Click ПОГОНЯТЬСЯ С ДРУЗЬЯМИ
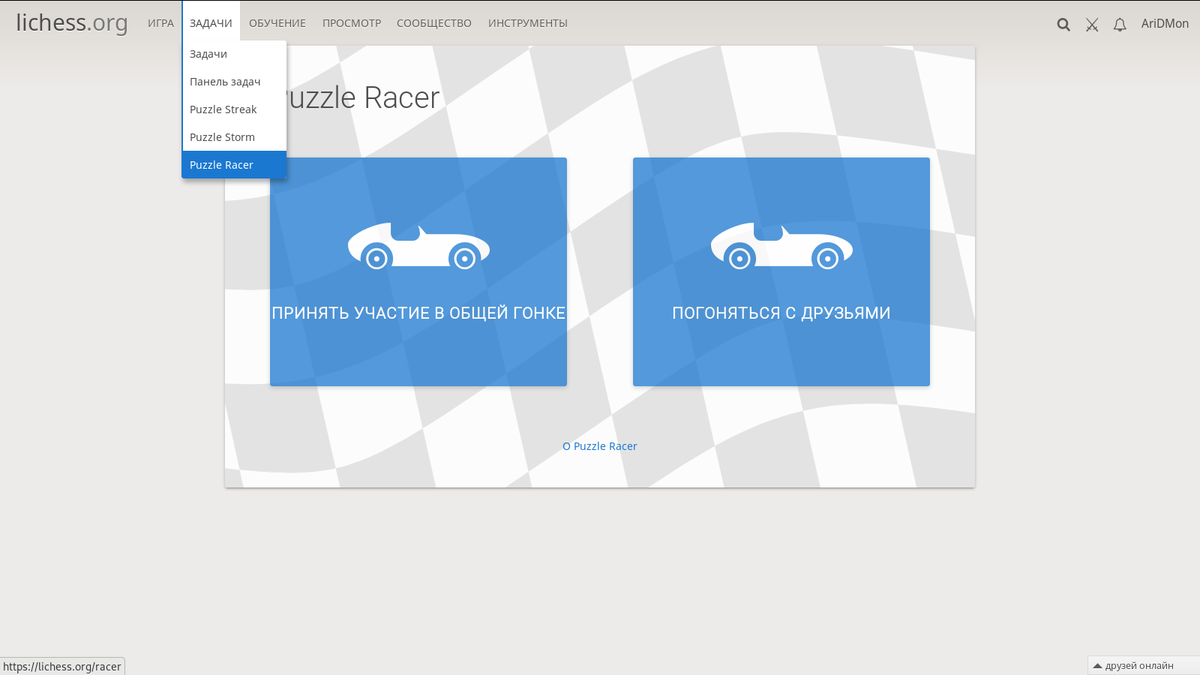 781,272
